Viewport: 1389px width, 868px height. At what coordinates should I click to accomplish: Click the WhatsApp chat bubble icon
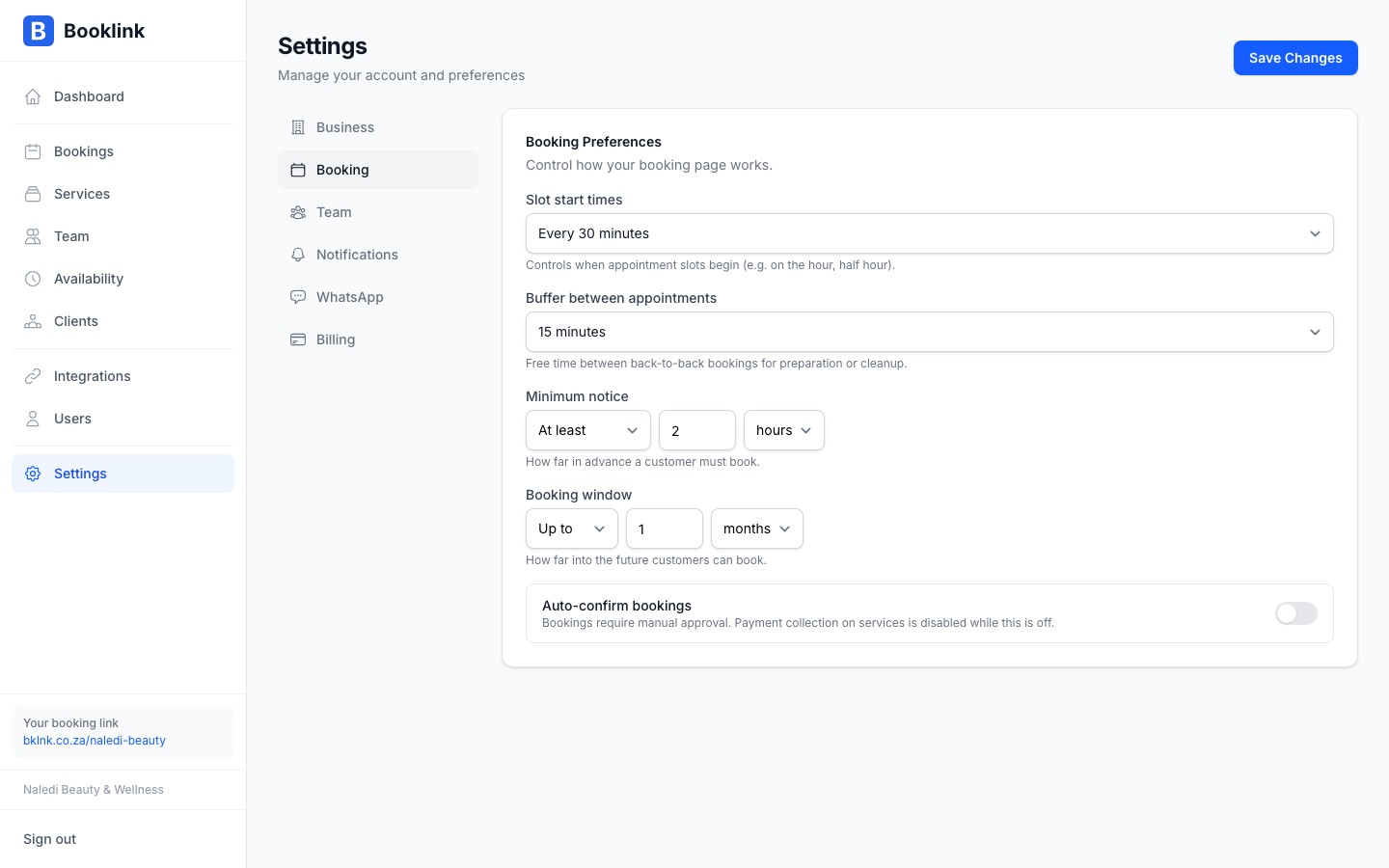pos(299,297)
